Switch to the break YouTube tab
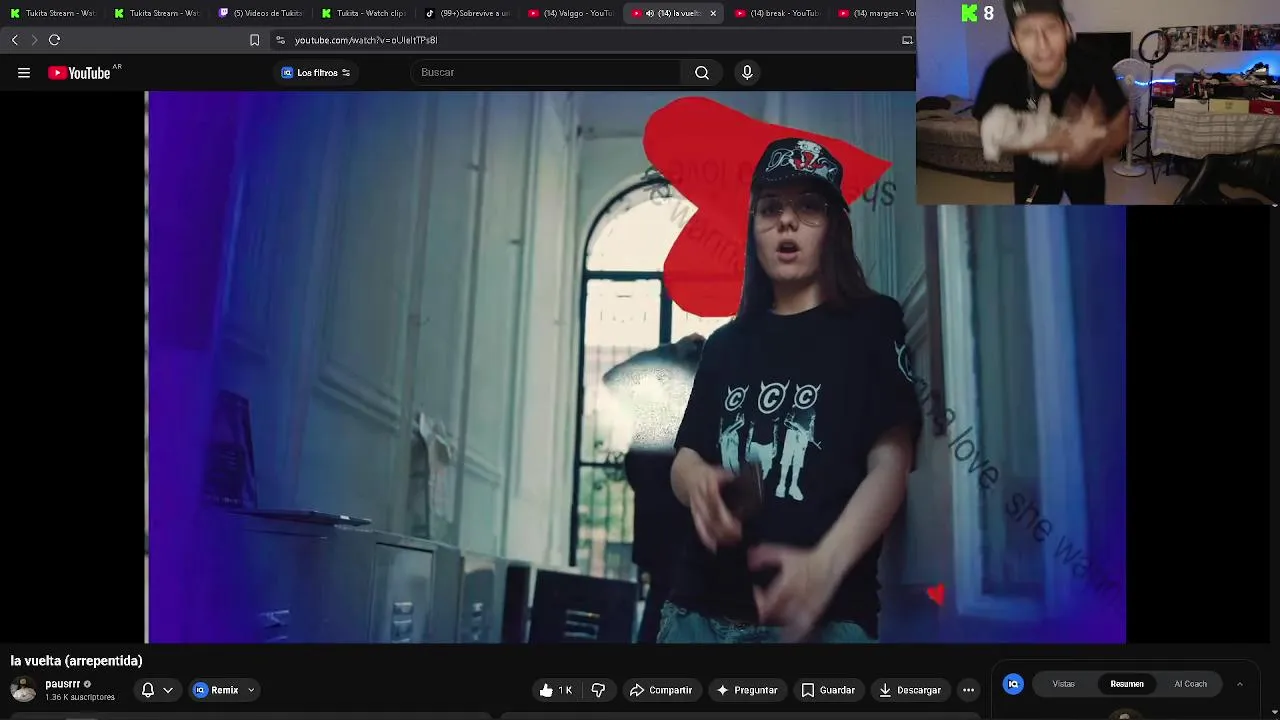1280x720 pixels. coord(778,13)
